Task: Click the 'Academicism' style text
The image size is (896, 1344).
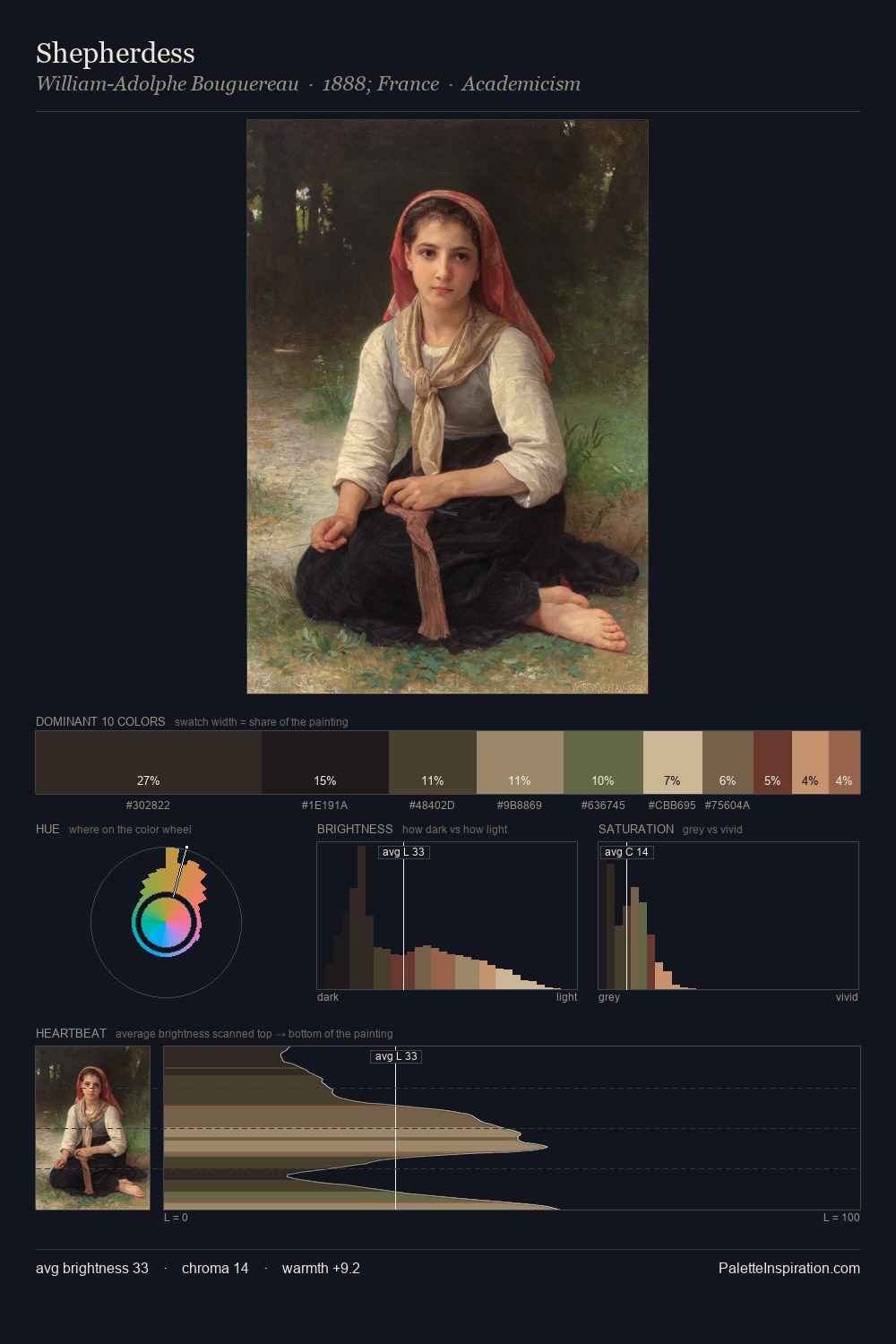Action: tap(521, 84)
